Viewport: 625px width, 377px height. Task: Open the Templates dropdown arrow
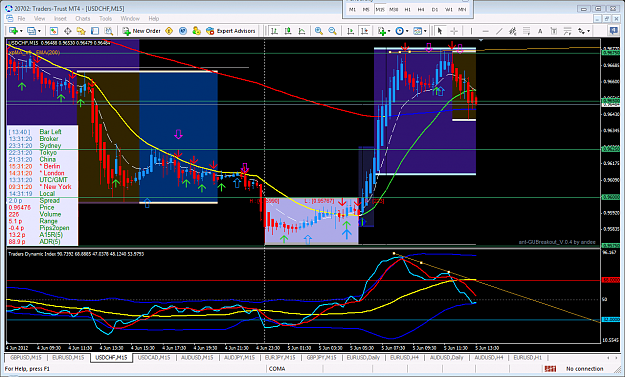pos(425,31)
